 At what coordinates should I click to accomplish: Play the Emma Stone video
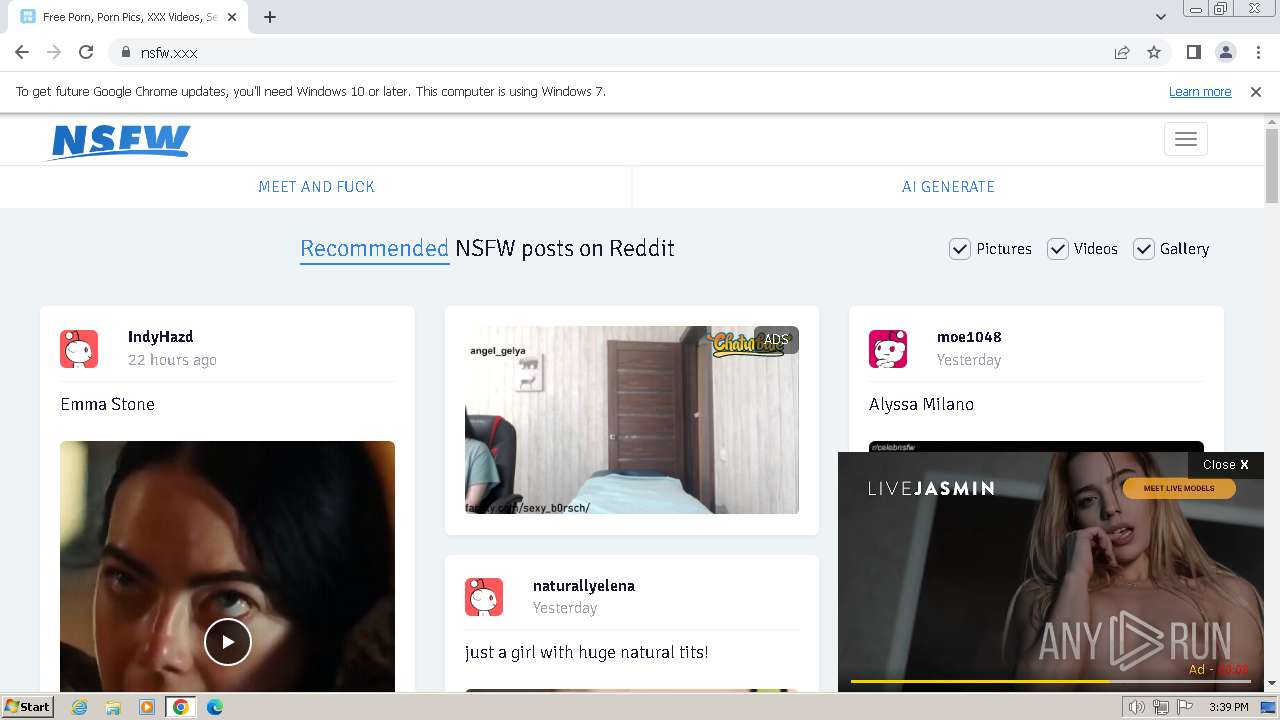pyautogui.click(x=227, y=642)
